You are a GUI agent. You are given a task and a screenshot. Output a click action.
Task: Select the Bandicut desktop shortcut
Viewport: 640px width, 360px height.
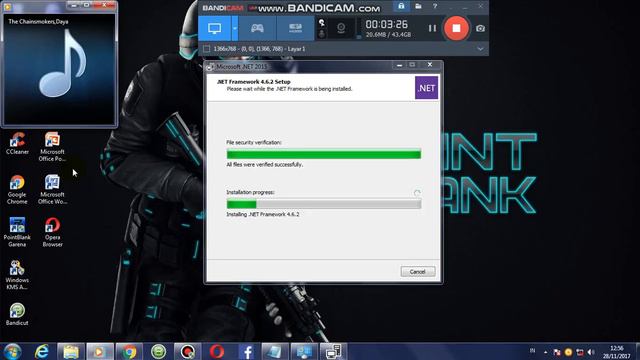coord(17,314)
